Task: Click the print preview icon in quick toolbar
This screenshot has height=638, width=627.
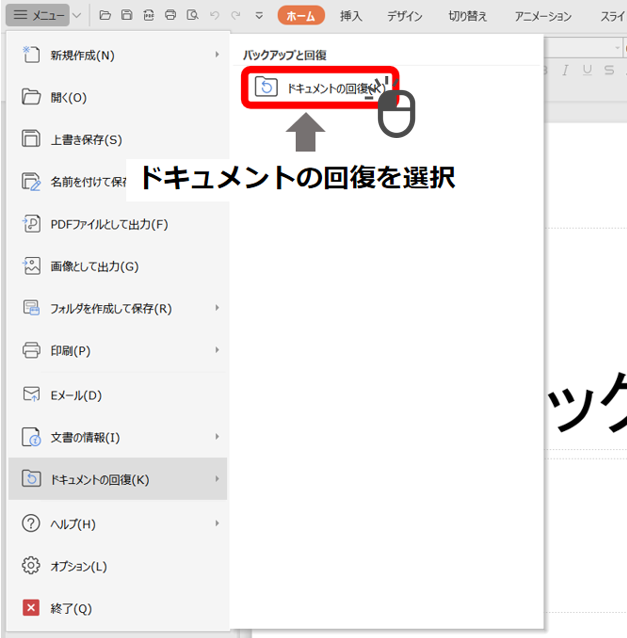Action: click(x=192, y=15)
